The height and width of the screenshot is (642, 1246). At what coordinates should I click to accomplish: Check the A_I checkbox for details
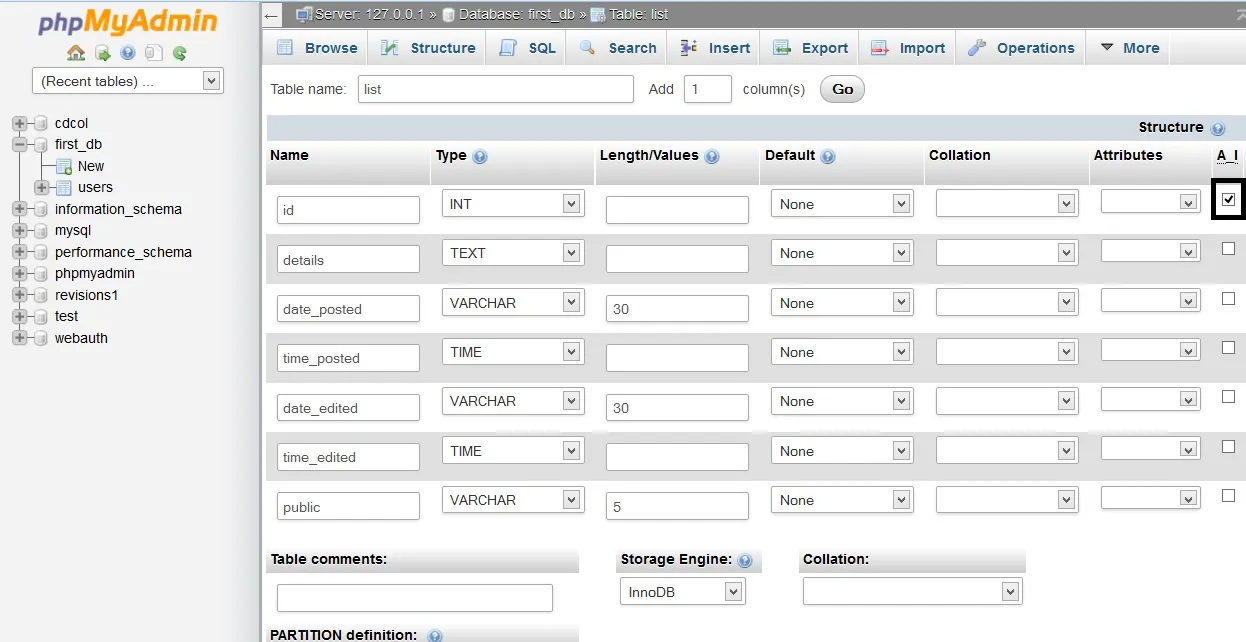[1228, 248]
